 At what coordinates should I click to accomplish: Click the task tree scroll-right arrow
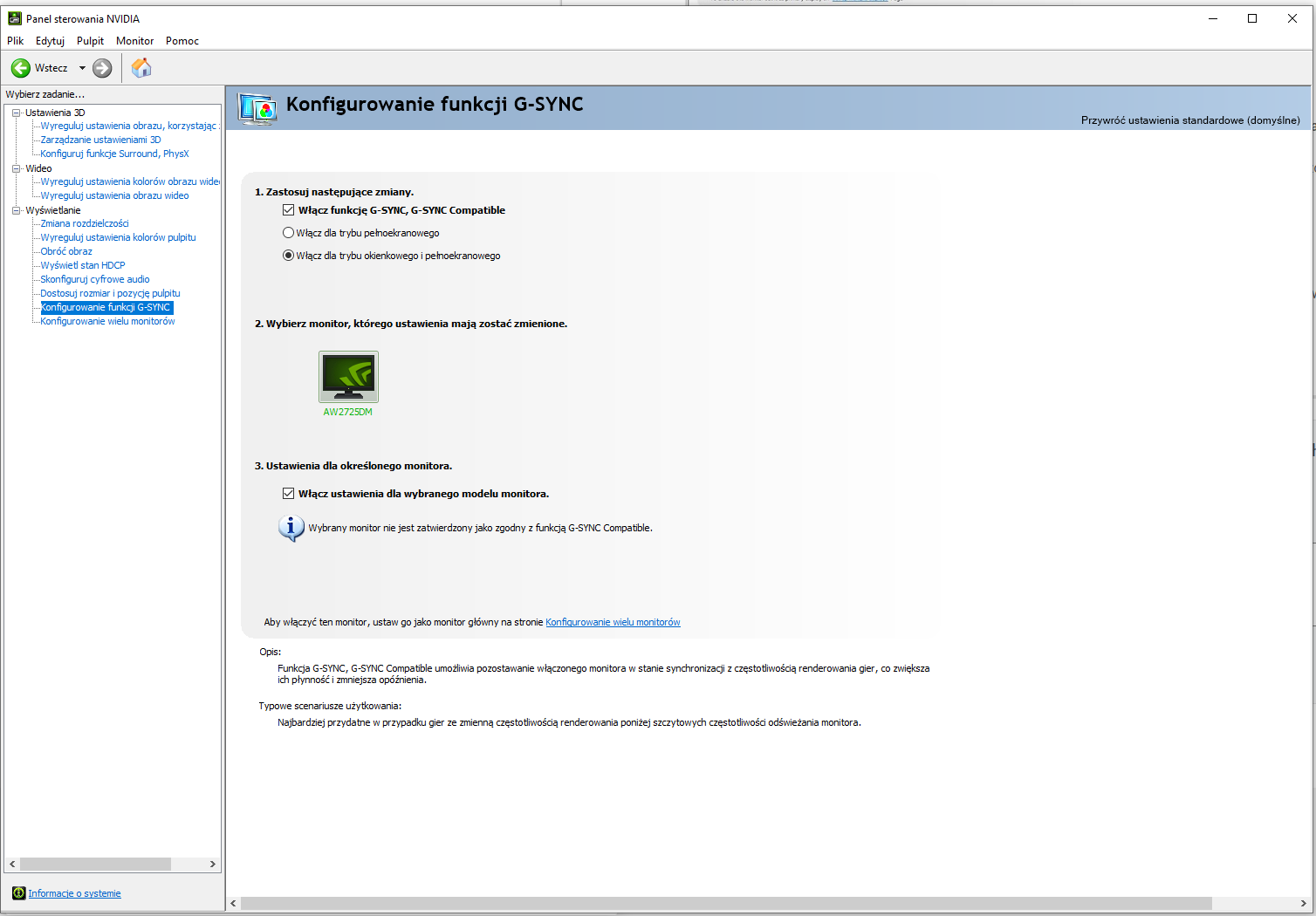pos(212,864)
